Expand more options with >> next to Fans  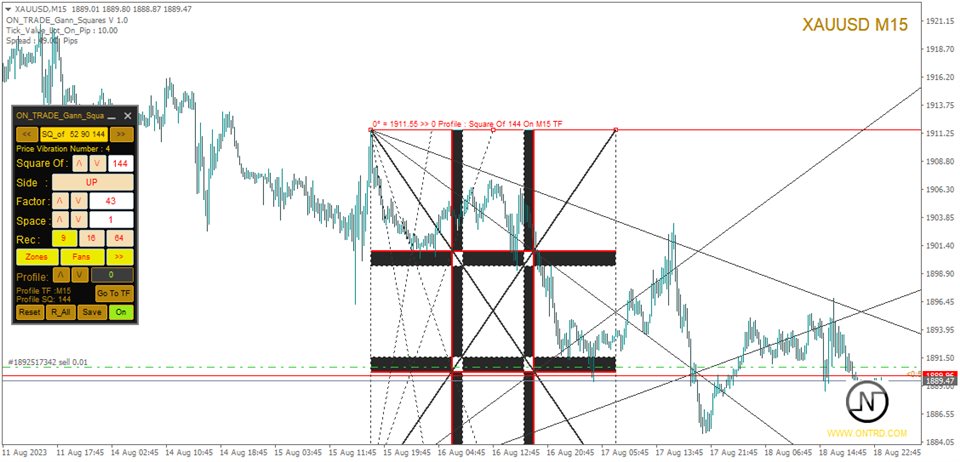(120, 257)
